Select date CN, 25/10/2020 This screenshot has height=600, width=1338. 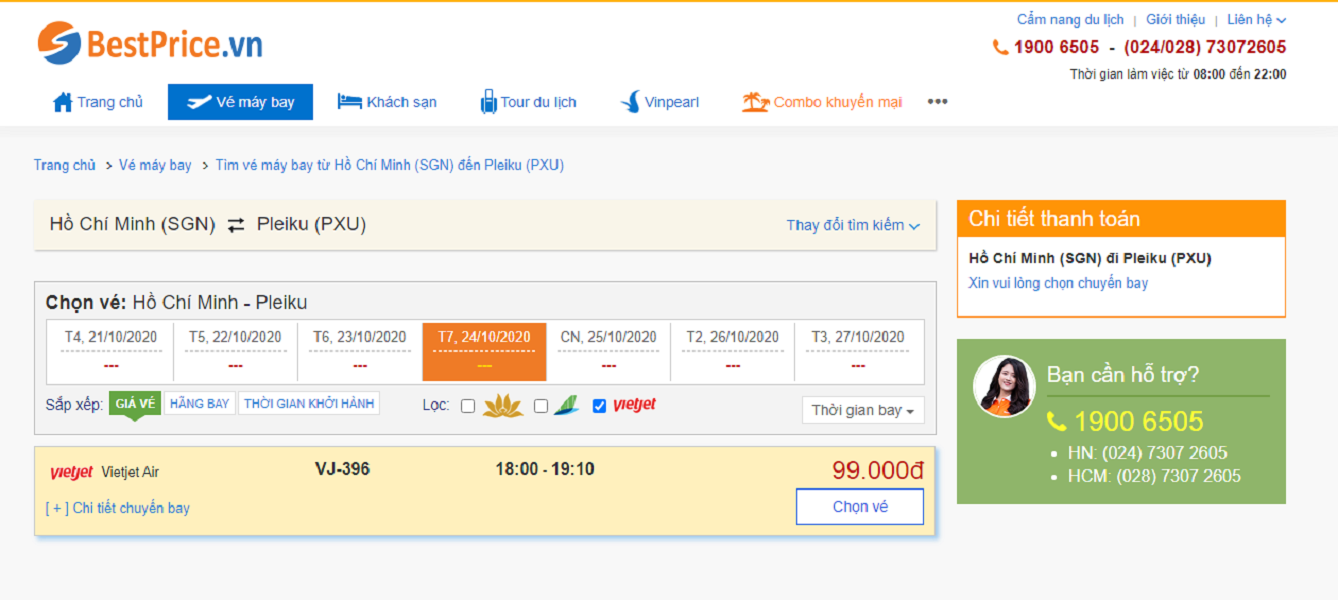[608, 351]
